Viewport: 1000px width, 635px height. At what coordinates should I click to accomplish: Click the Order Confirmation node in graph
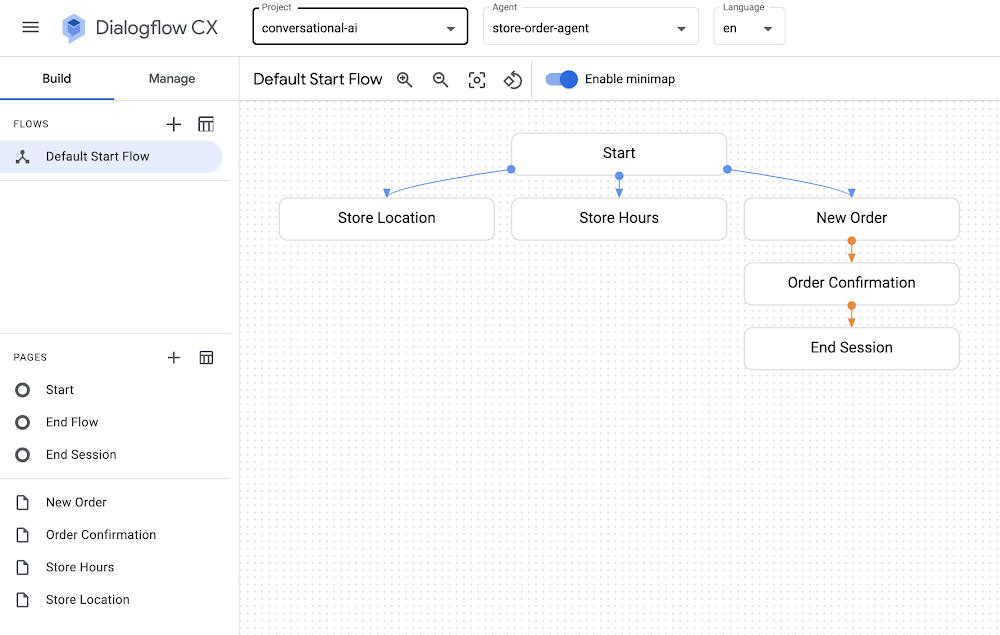point(851,283)
